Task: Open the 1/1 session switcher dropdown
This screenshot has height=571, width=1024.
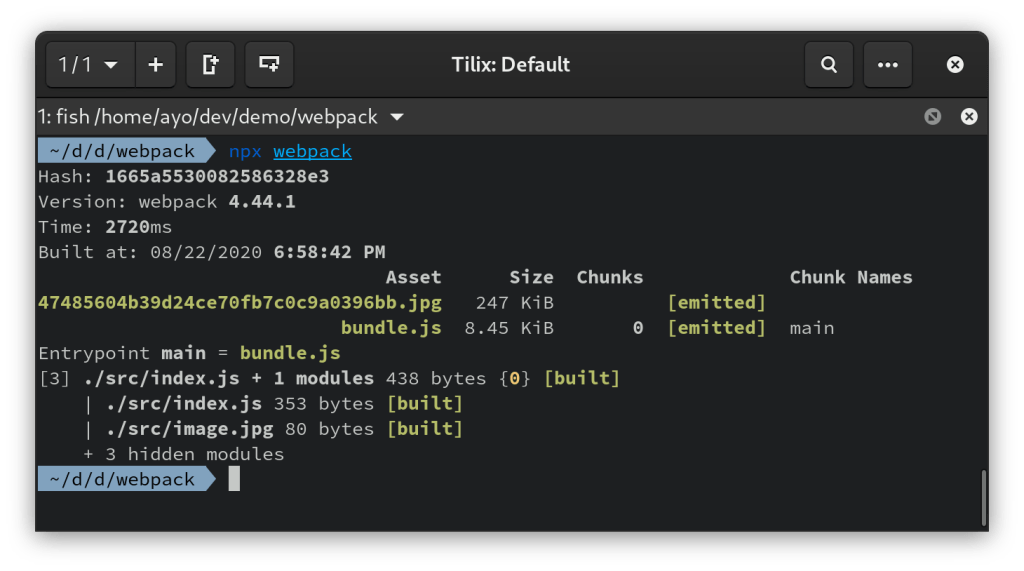Action: (90, 65)
